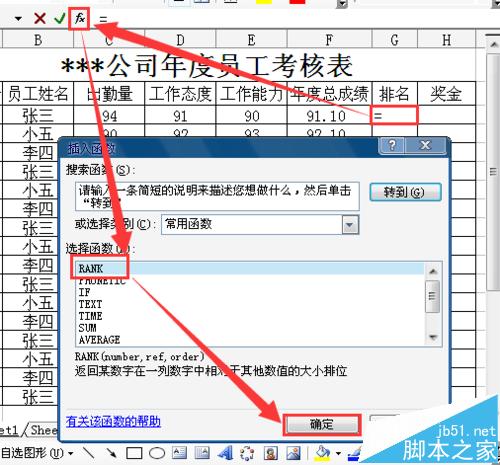Select TEXT in the function list
The width and height of the screenshot is (500, 465).
tap(249, 304)
